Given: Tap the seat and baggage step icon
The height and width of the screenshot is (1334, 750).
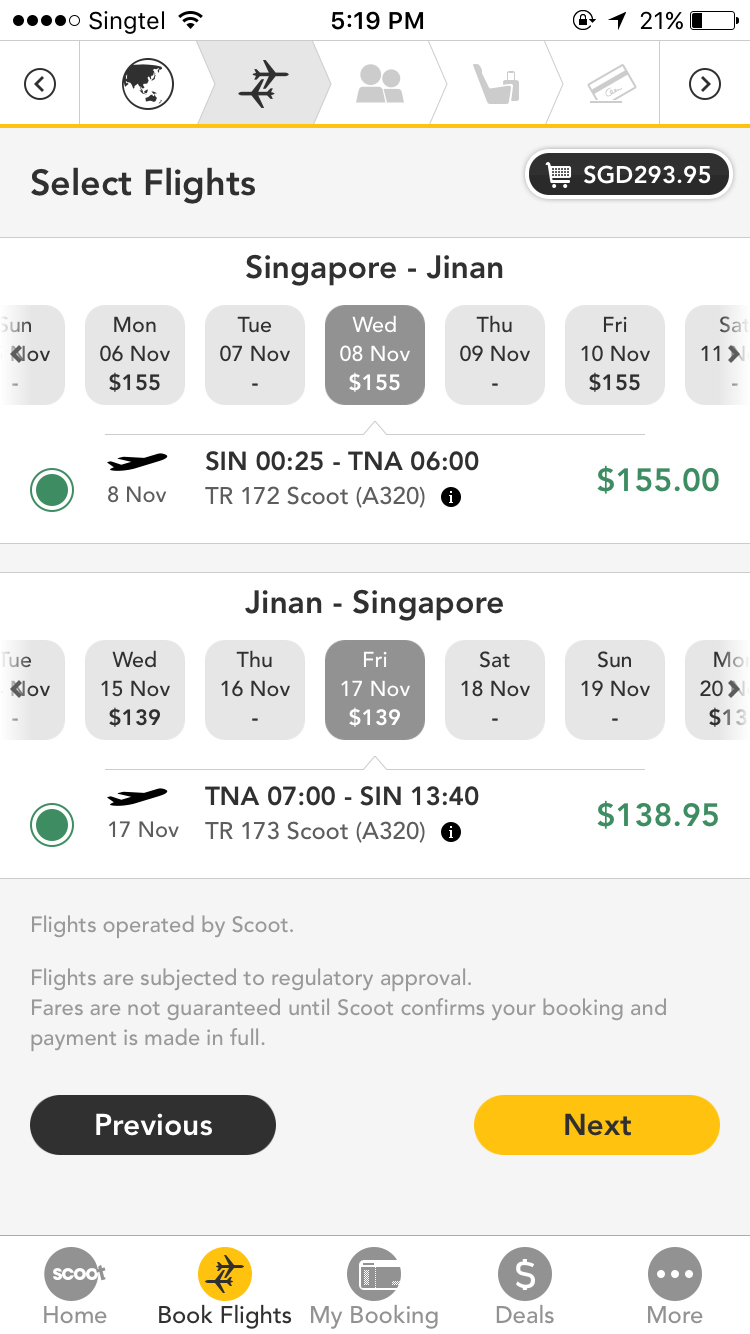Looking at the screenshot, I should [x=496, y=84].
